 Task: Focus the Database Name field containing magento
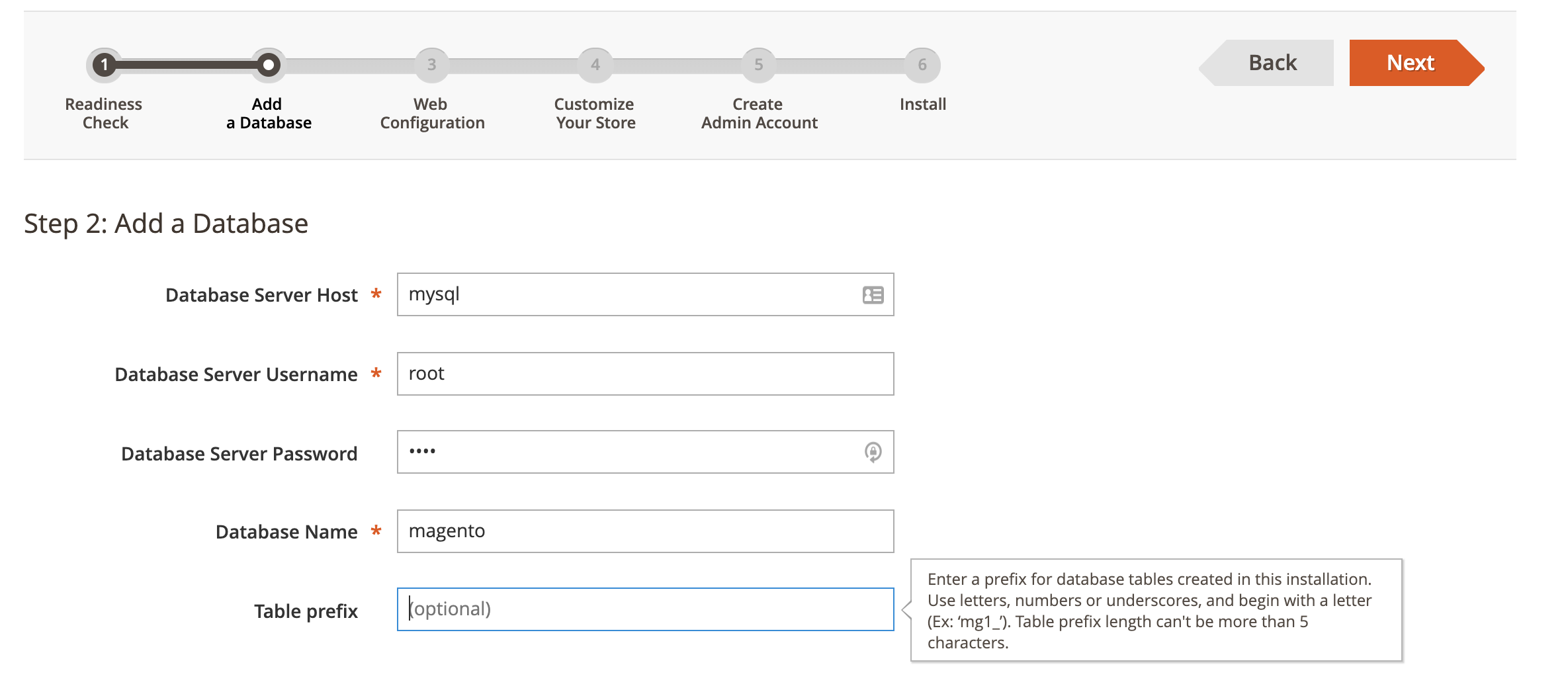tap(645, 531)
